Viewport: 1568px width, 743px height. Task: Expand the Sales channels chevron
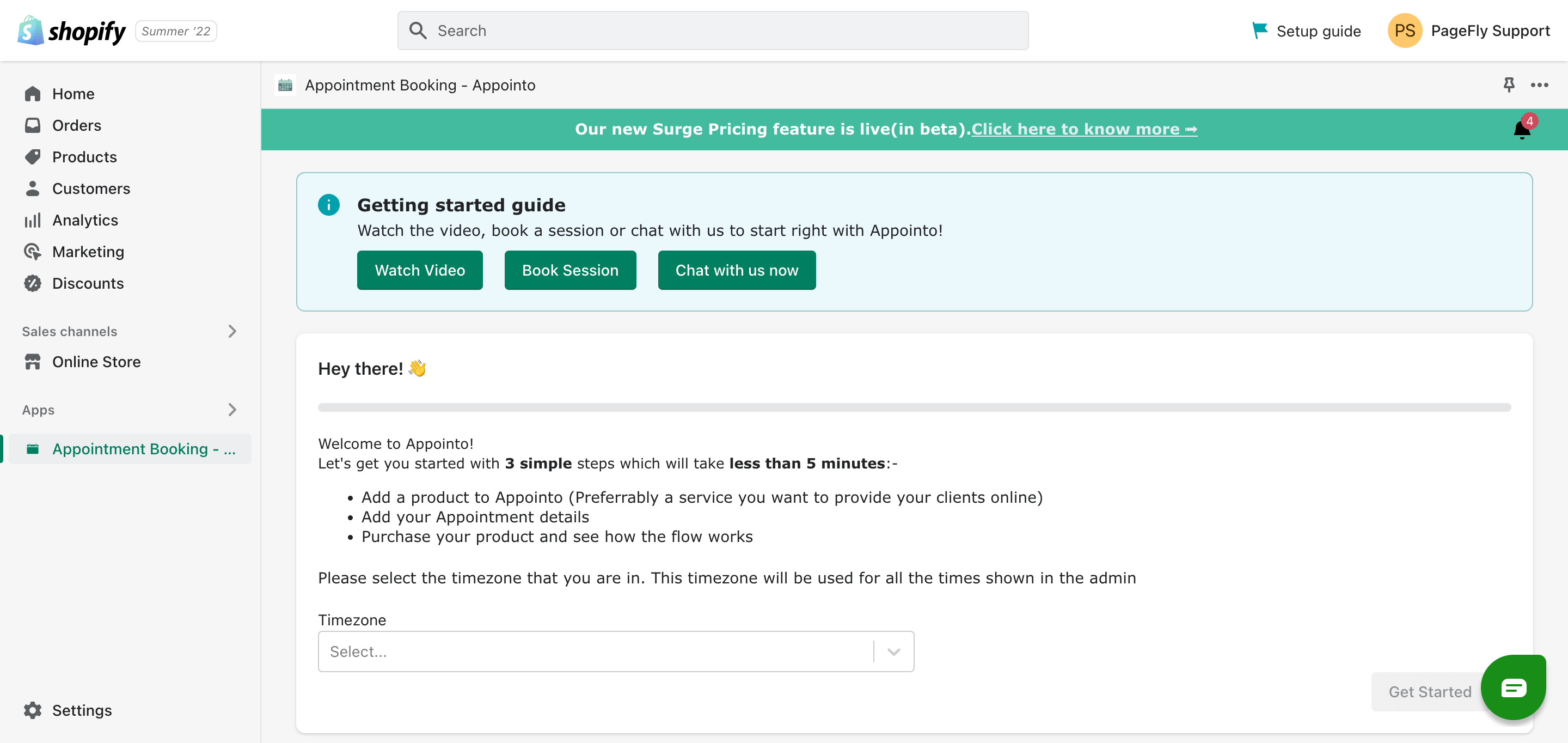(232, 331)
